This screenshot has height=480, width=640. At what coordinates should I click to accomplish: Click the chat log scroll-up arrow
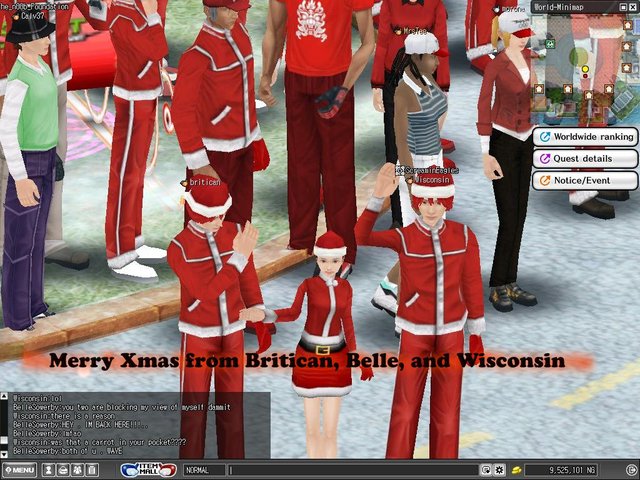(4, 396)
